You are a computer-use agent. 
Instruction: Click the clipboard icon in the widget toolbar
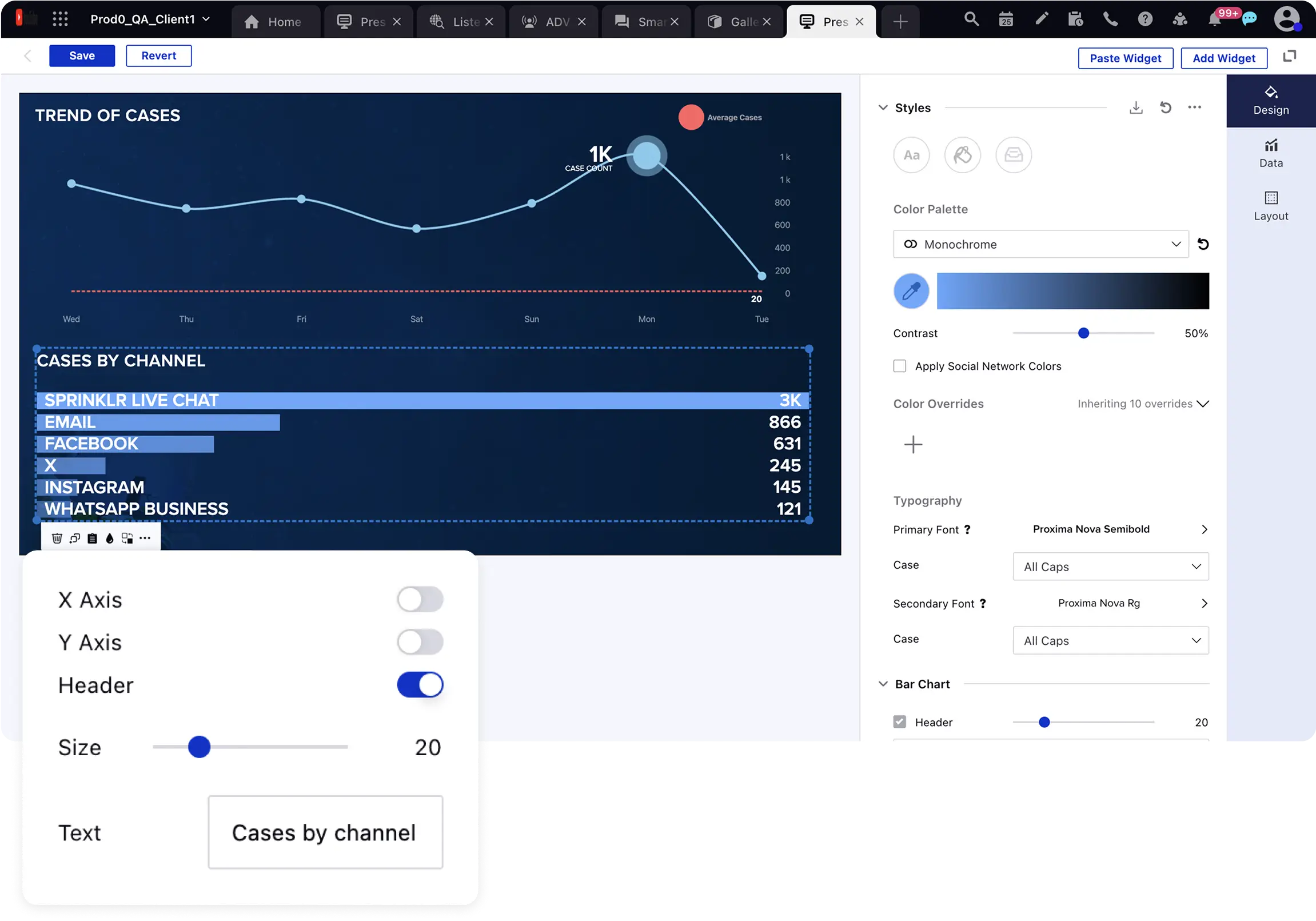click(x=92, y=538)
